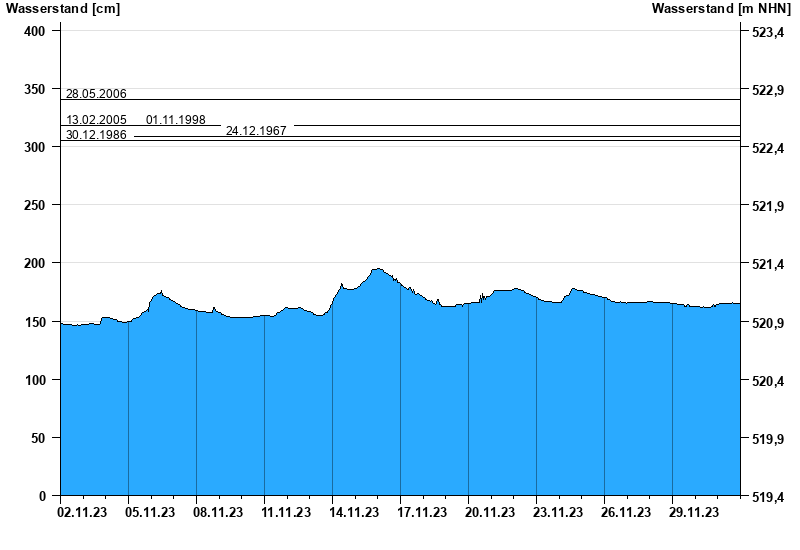Image resolution: width=800 pixels, height=550 pixels.
Task: Click the 28.05.2006 high-water mark label
Action: point(96,94)
